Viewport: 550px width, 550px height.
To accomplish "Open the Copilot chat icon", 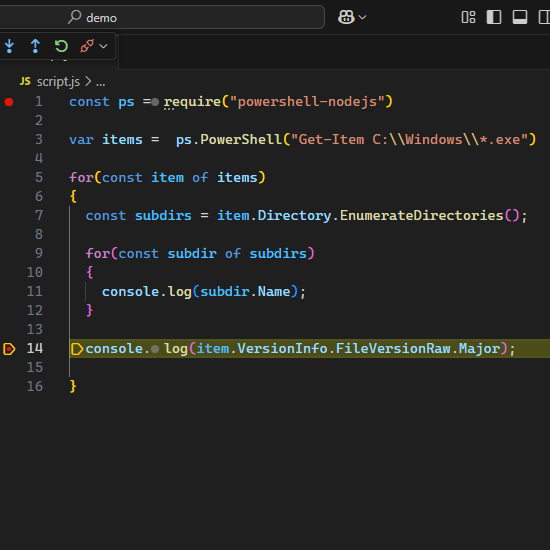I will [x=346, y=17].
